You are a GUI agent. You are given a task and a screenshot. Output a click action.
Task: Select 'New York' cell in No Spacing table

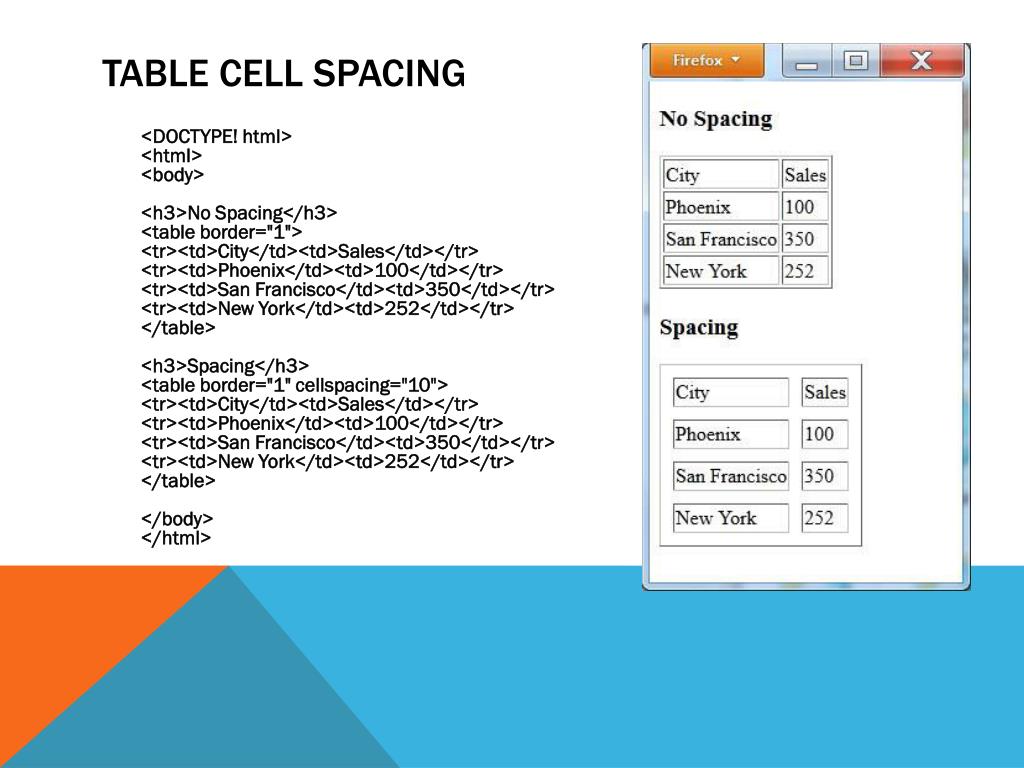point(721,270)
